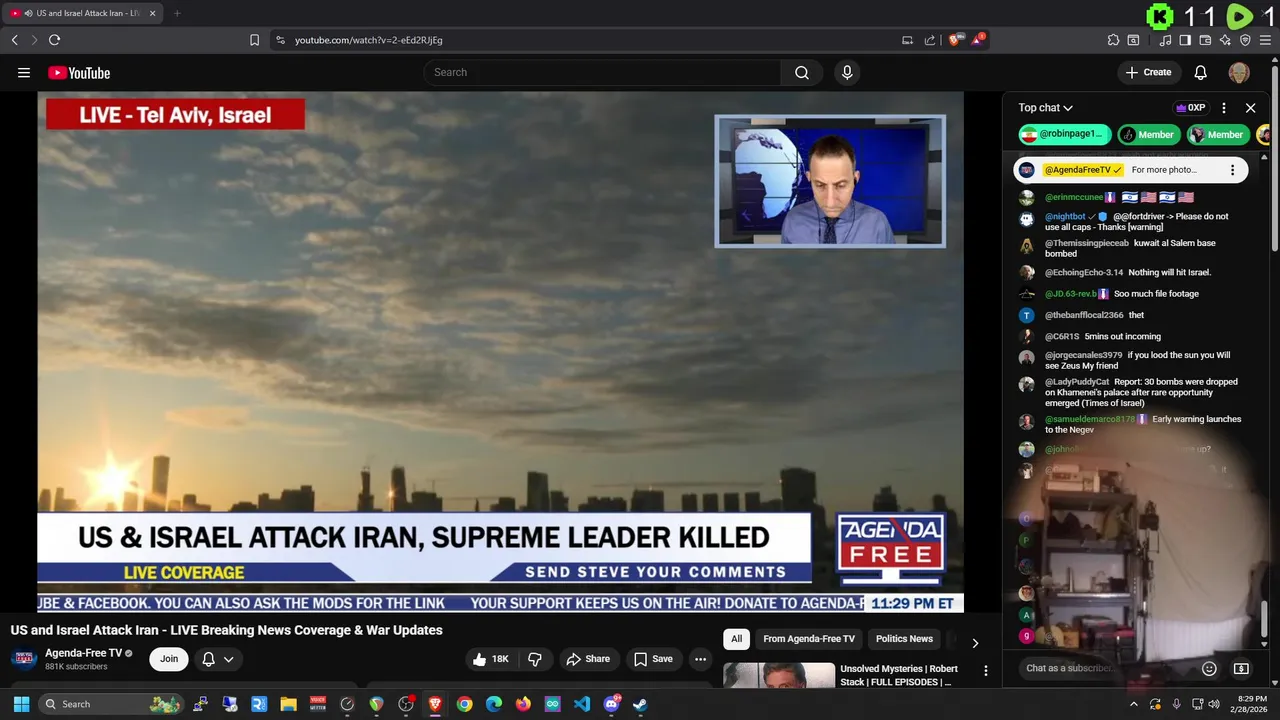The width and height of the screenshot is (1280, 720).
Task: Open pinned @AgendaFreeTV message options
Action: (x=1232, y=170)
